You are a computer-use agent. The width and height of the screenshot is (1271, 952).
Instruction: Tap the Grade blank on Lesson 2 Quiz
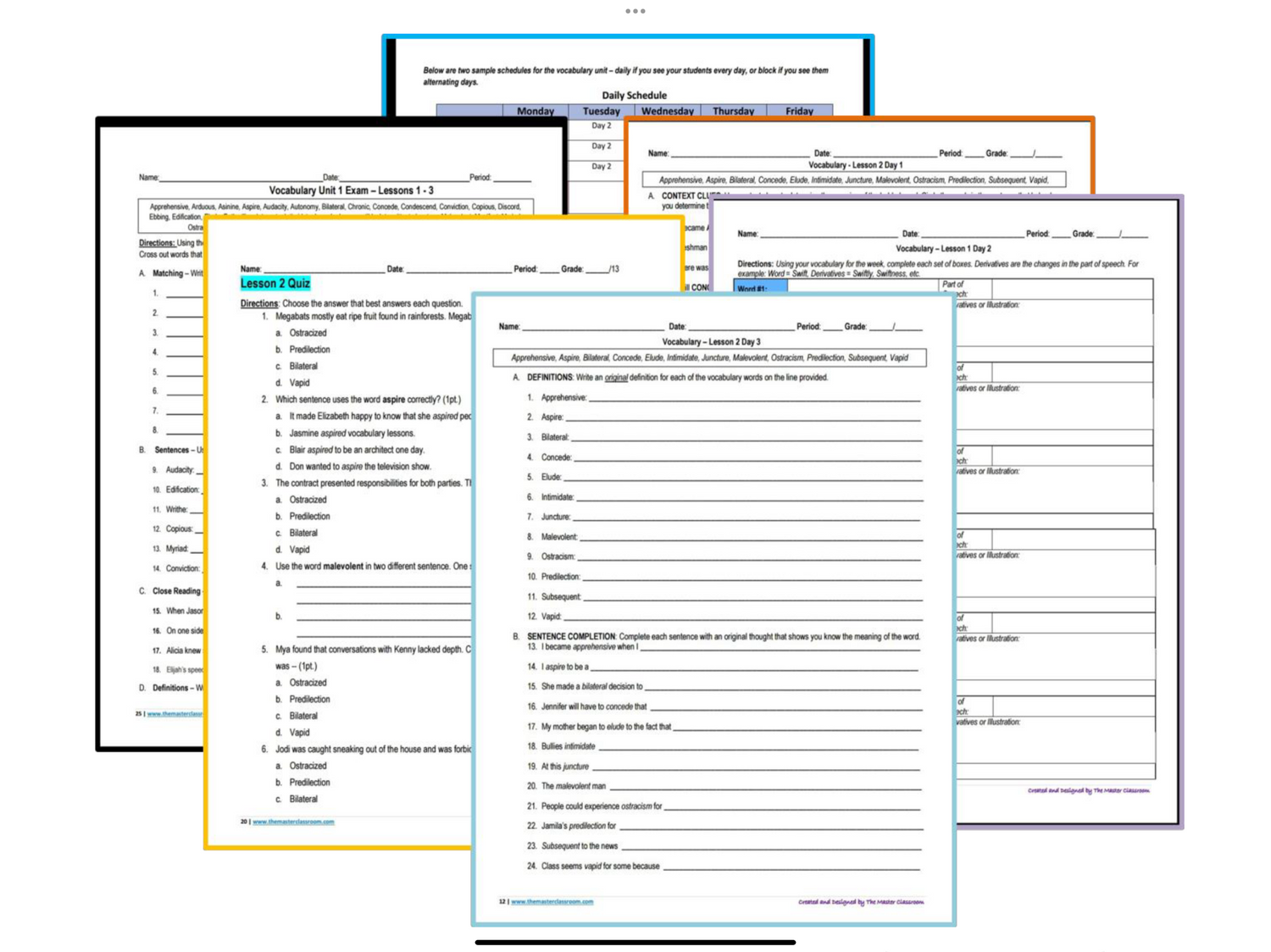click(x=597, y=269)
